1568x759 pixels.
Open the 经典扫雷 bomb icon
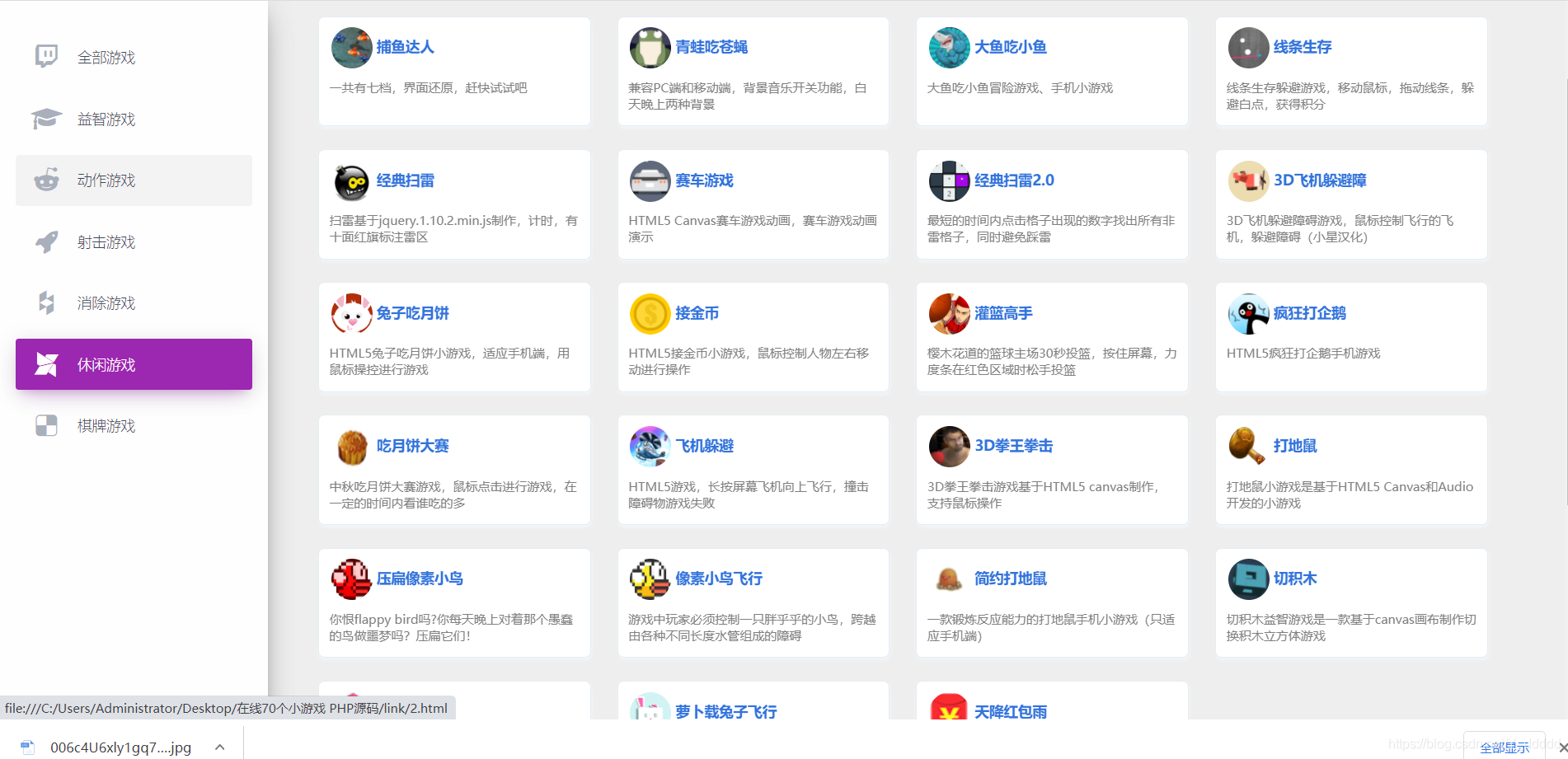(352, 181)
